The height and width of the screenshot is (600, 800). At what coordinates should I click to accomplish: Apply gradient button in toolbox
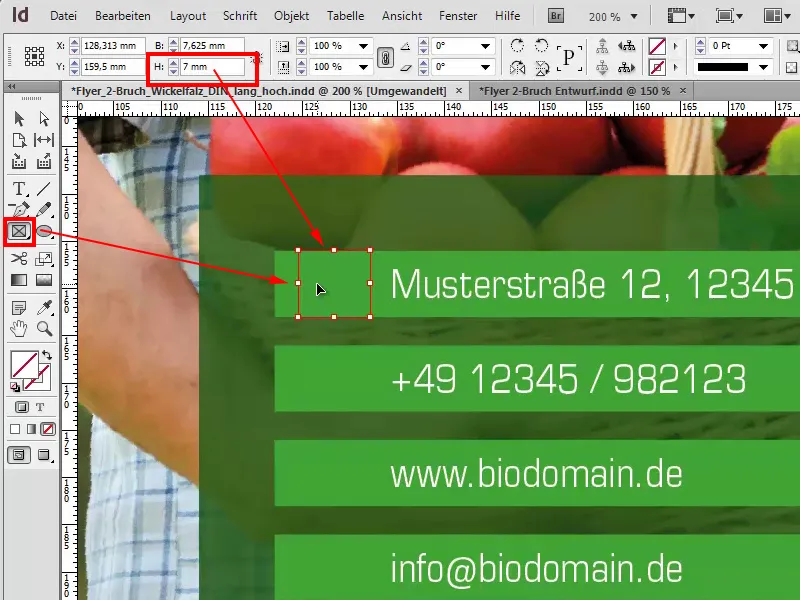tap(32, 429)
